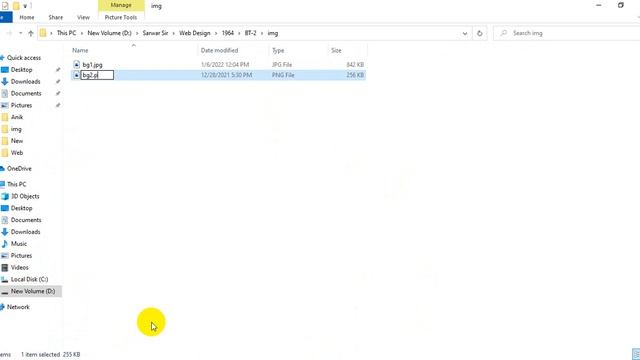Open 3D Objects under This PC
Image resolution: width=640 pixels, height=360 pixels.
25,196
